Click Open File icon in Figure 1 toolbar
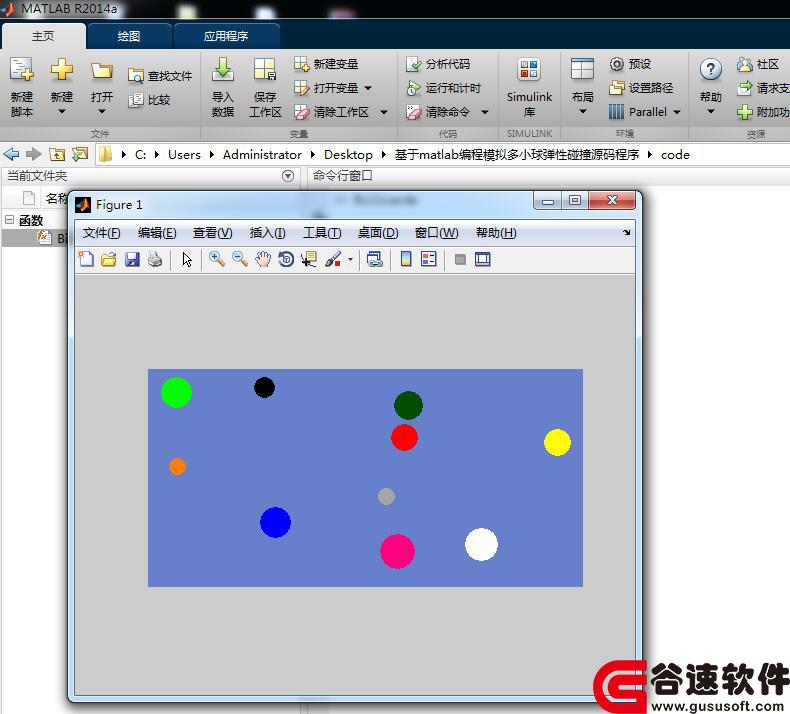The image size is (790, 714). pyautogui.click(x=108, y=259)
